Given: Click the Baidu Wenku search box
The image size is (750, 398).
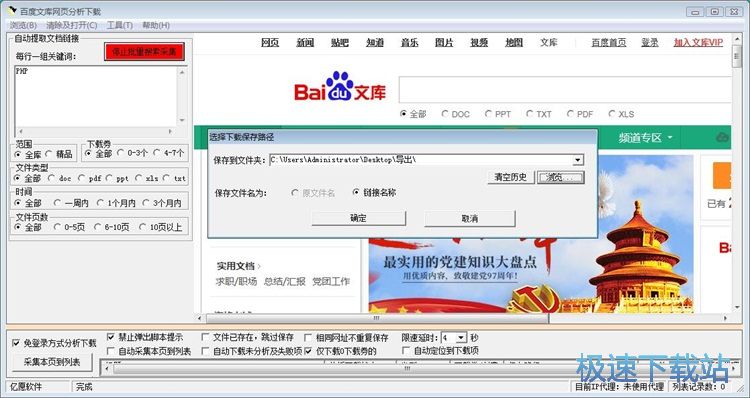Looking at the screenshot, I should click(564, 89).
